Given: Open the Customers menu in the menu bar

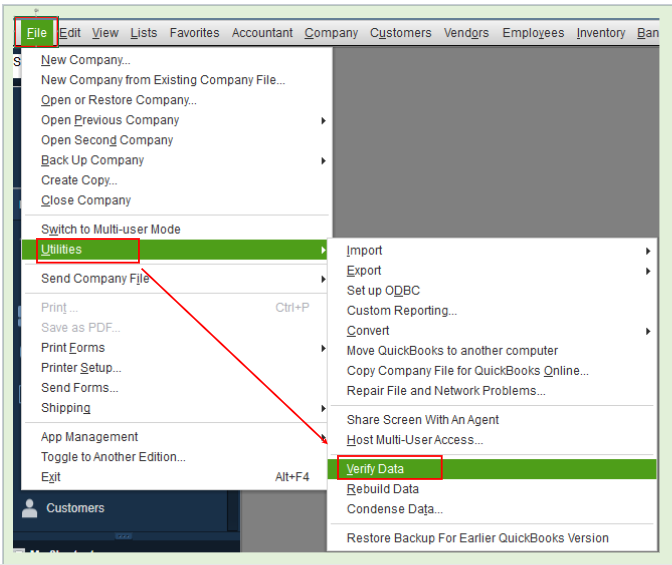Looking at the screenshot, I should pyautogui.click(x=401, y=33).
